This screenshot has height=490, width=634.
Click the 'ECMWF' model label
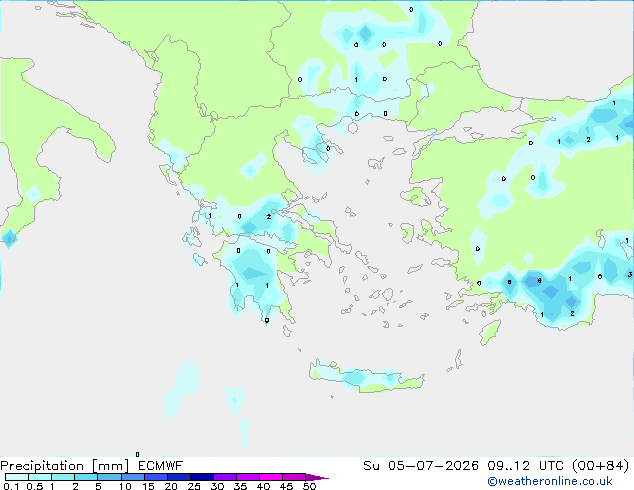point(161,465)
